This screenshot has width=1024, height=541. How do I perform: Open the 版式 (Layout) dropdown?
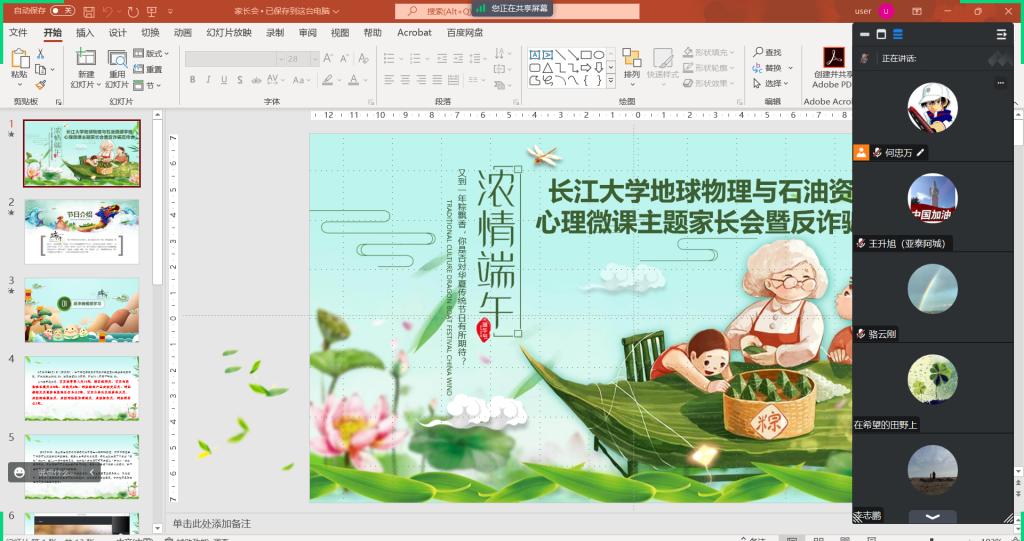pos(152,53)
